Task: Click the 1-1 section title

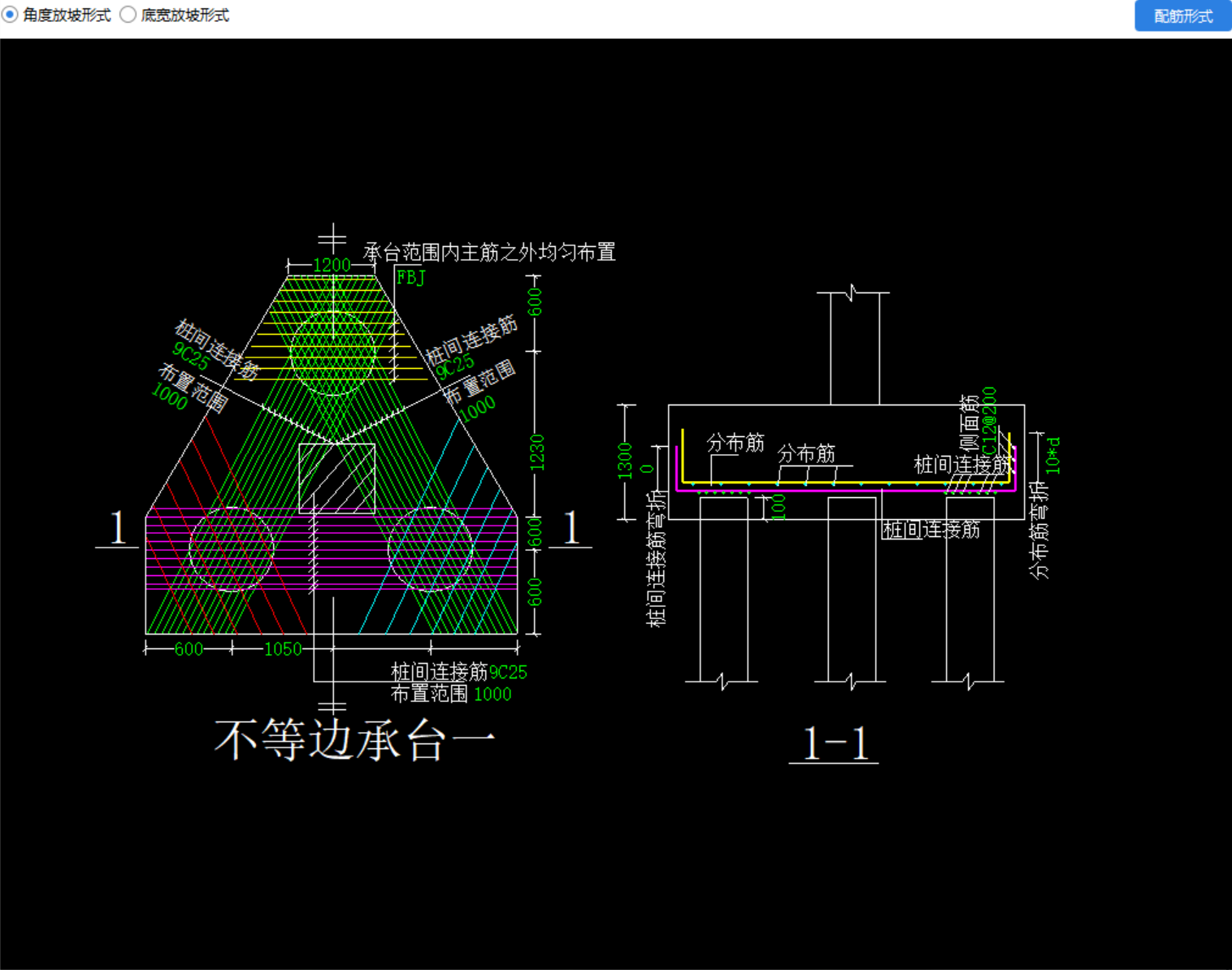Action: (835, 743)
